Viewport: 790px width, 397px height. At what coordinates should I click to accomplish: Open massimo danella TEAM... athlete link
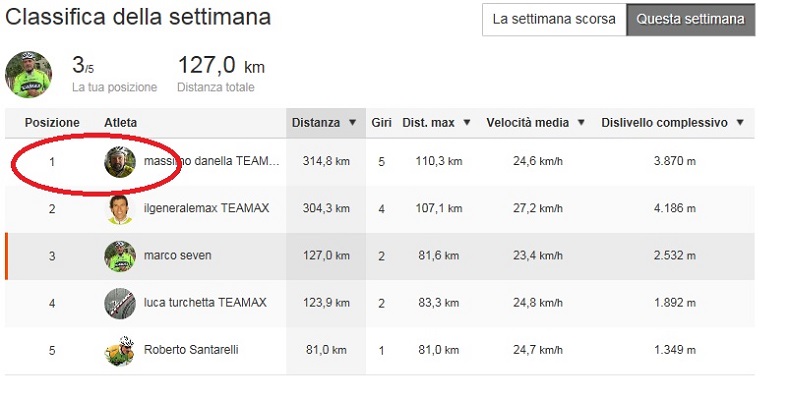[211, 161]
